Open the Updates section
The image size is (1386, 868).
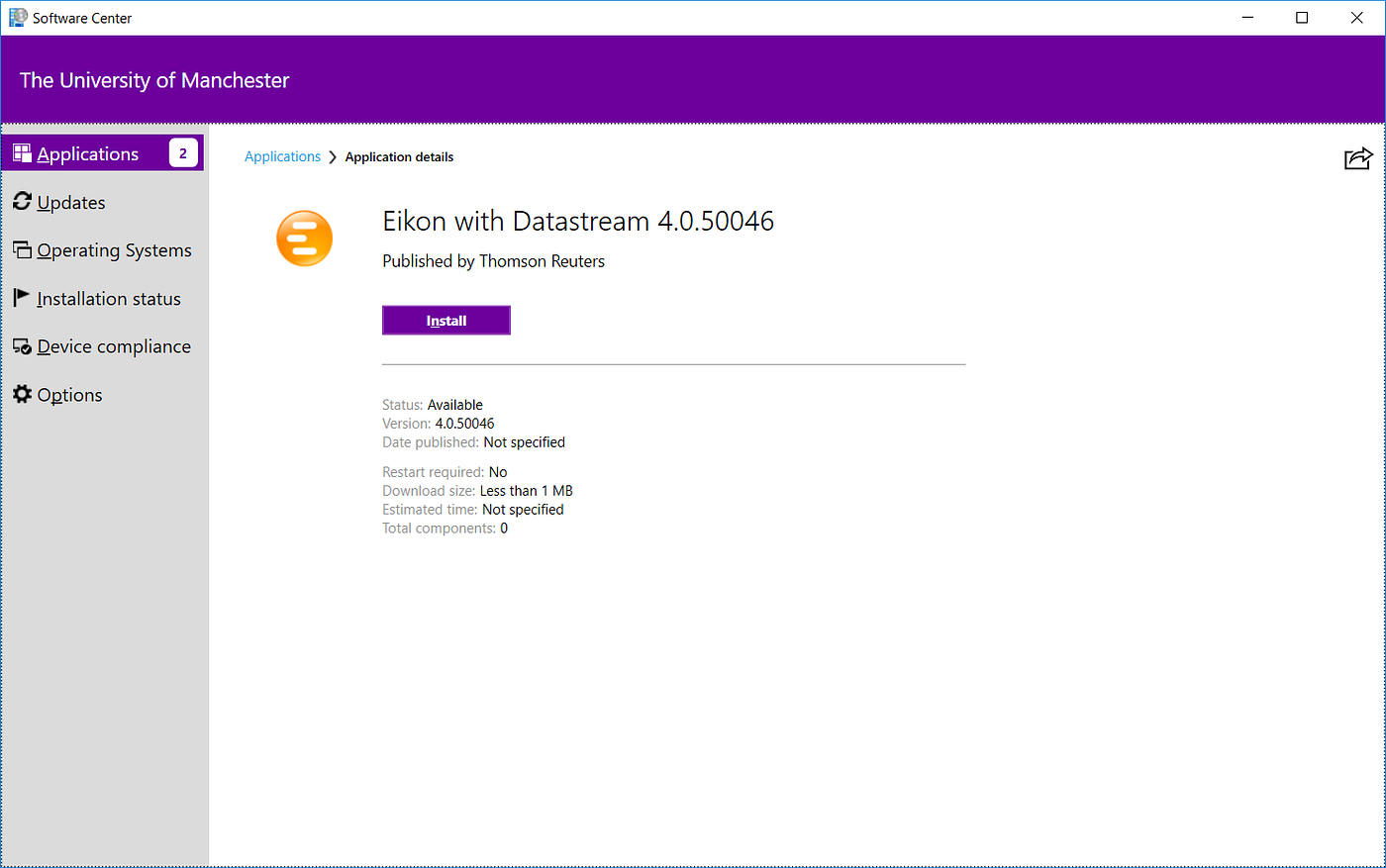pos(103,202)
